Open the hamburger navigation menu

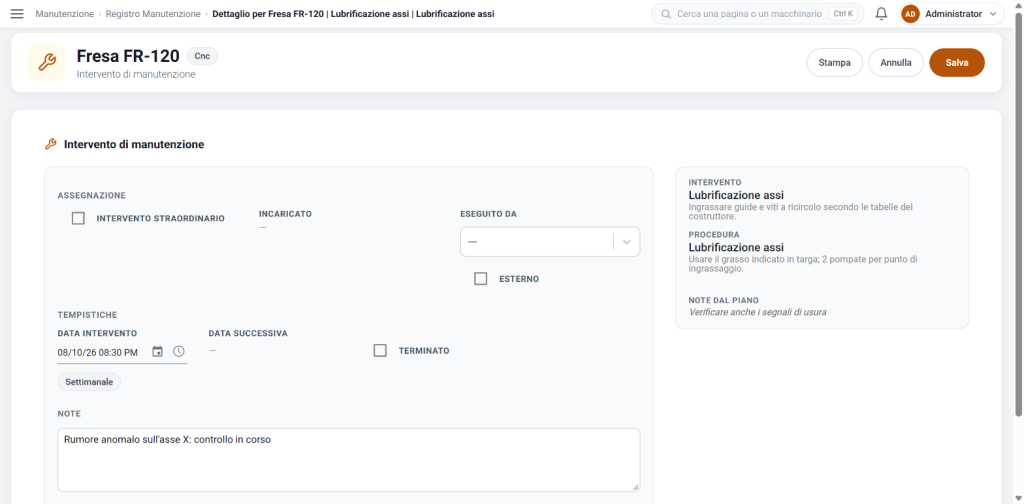point(17,14)
